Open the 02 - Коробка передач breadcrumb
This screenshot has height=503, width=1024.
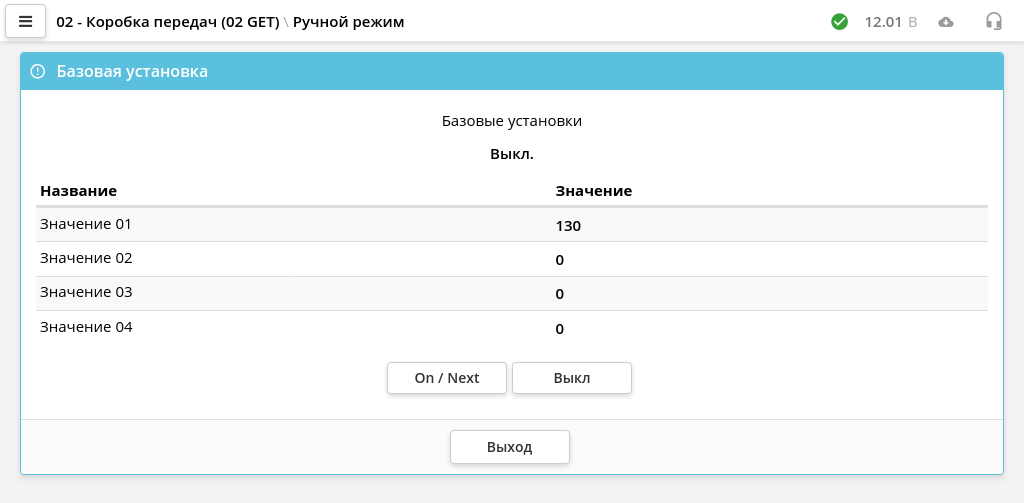(168, 22)
